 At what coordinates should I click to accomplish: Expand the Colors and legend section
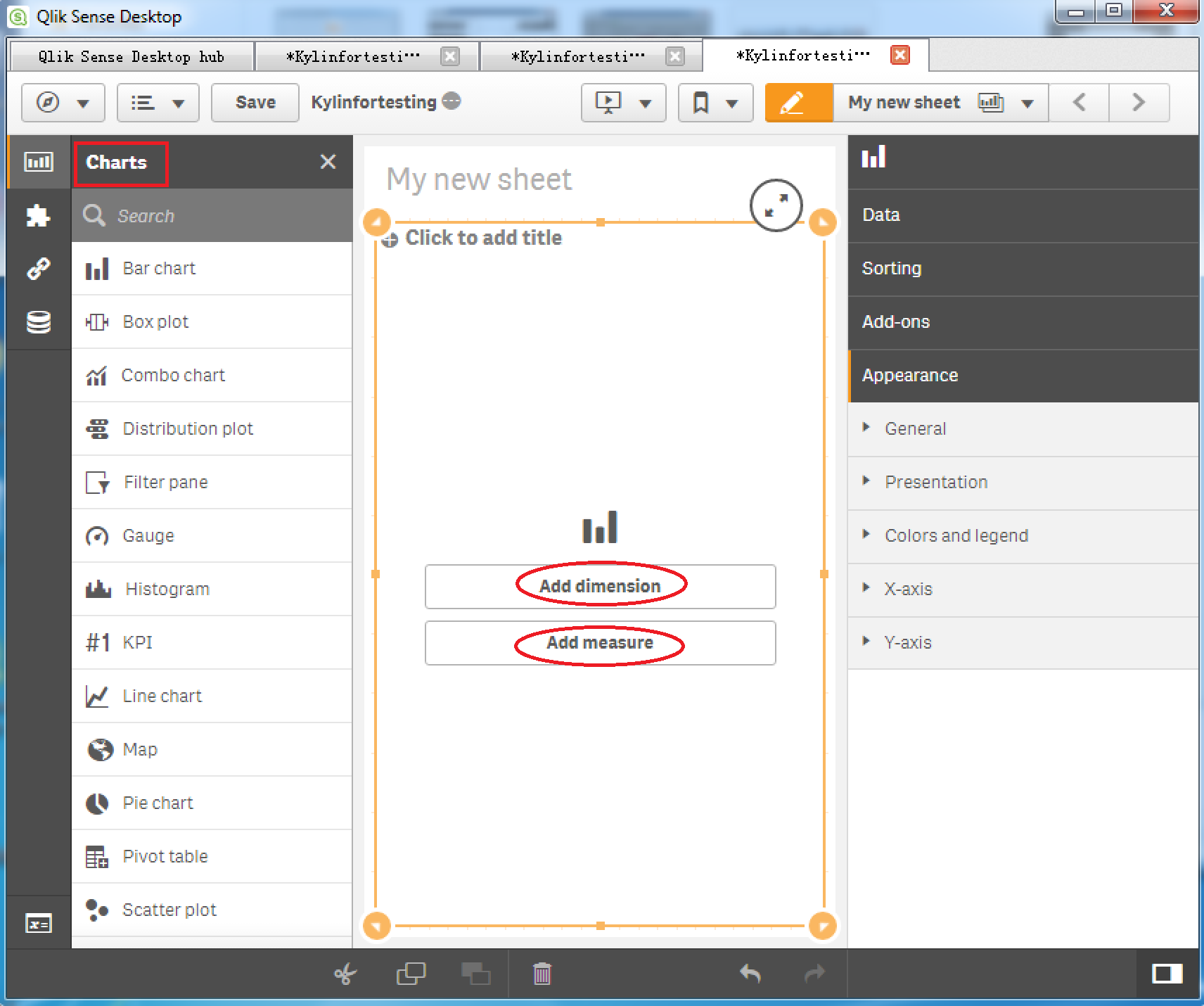pyautogui.click(x=956, y=535)
